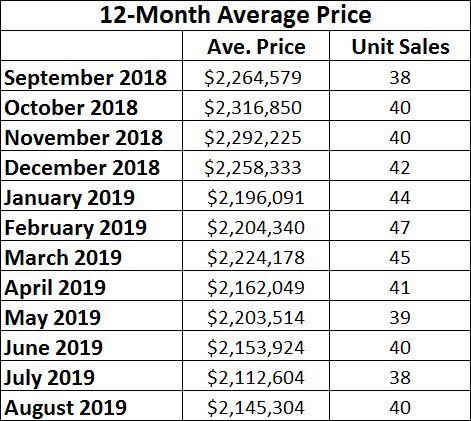Select the Unit Sales column header
The width and height of the screenshot is (471, 421).
click(x=400, y=46)
